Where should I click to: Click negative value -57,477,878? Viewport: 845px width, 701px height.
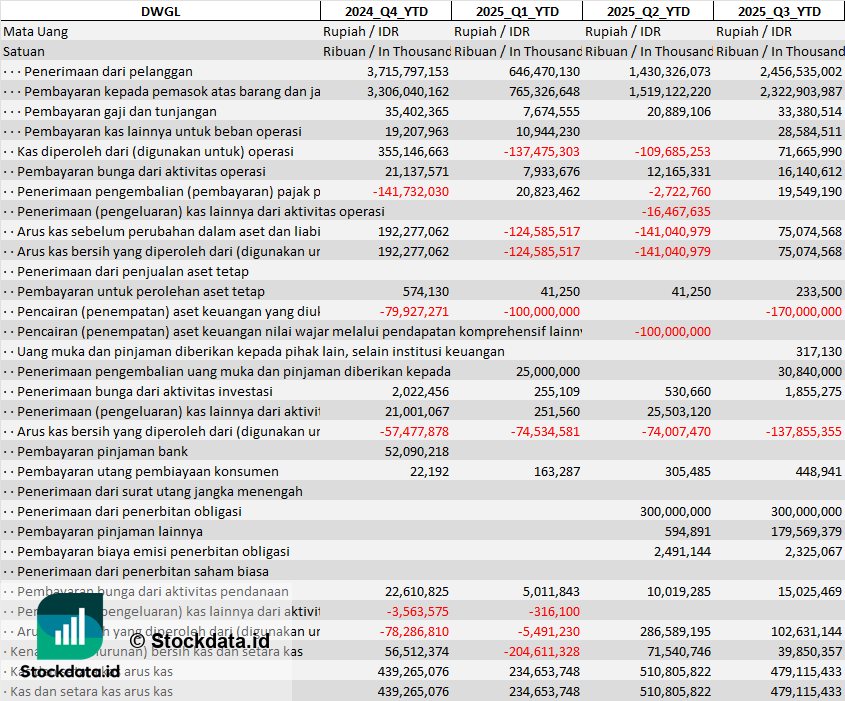[x=414, y=432]
